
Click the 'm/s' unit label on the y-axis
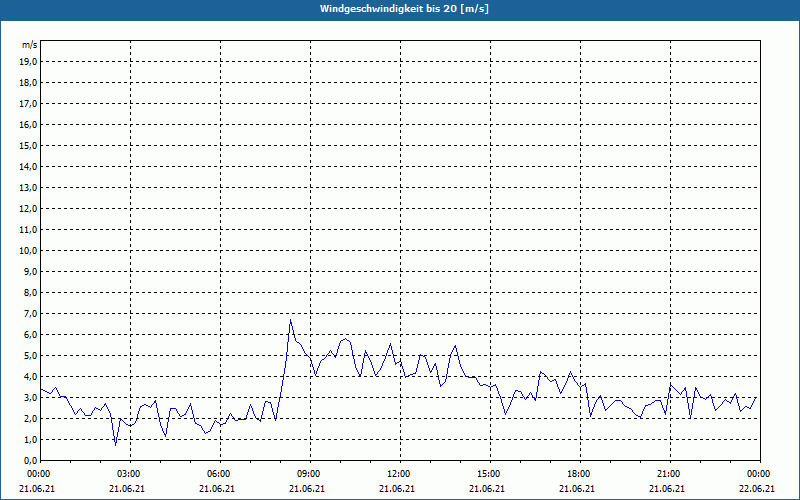(30, 45)
